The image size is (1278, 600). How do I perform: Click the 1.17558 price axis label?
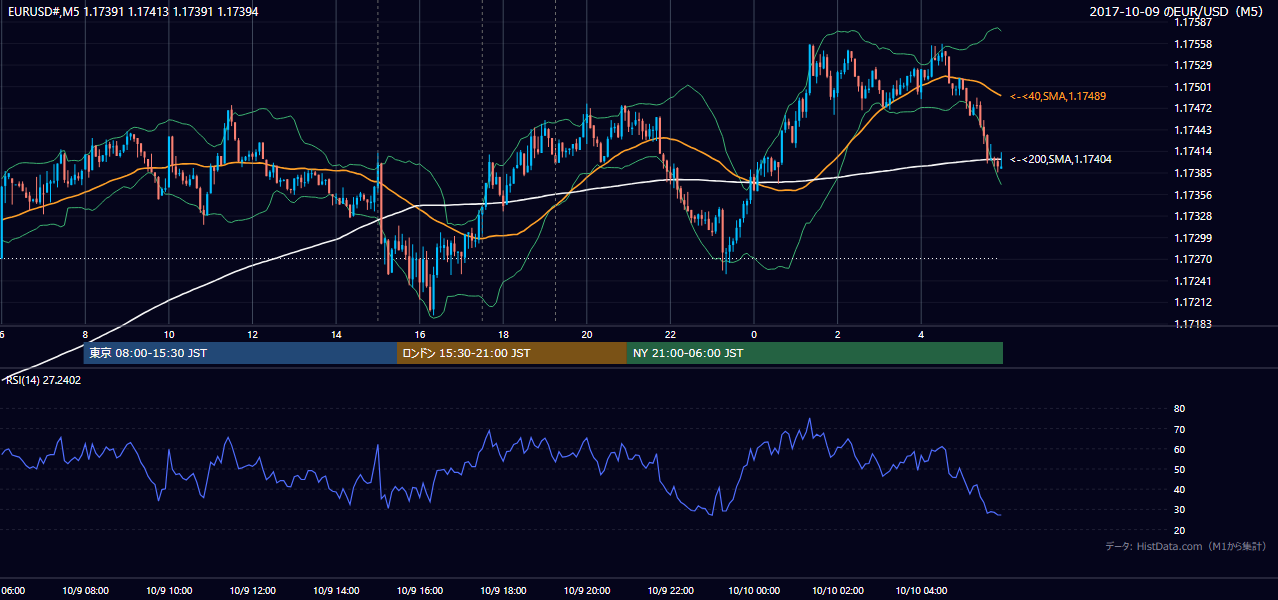(x=1194, y=44)
